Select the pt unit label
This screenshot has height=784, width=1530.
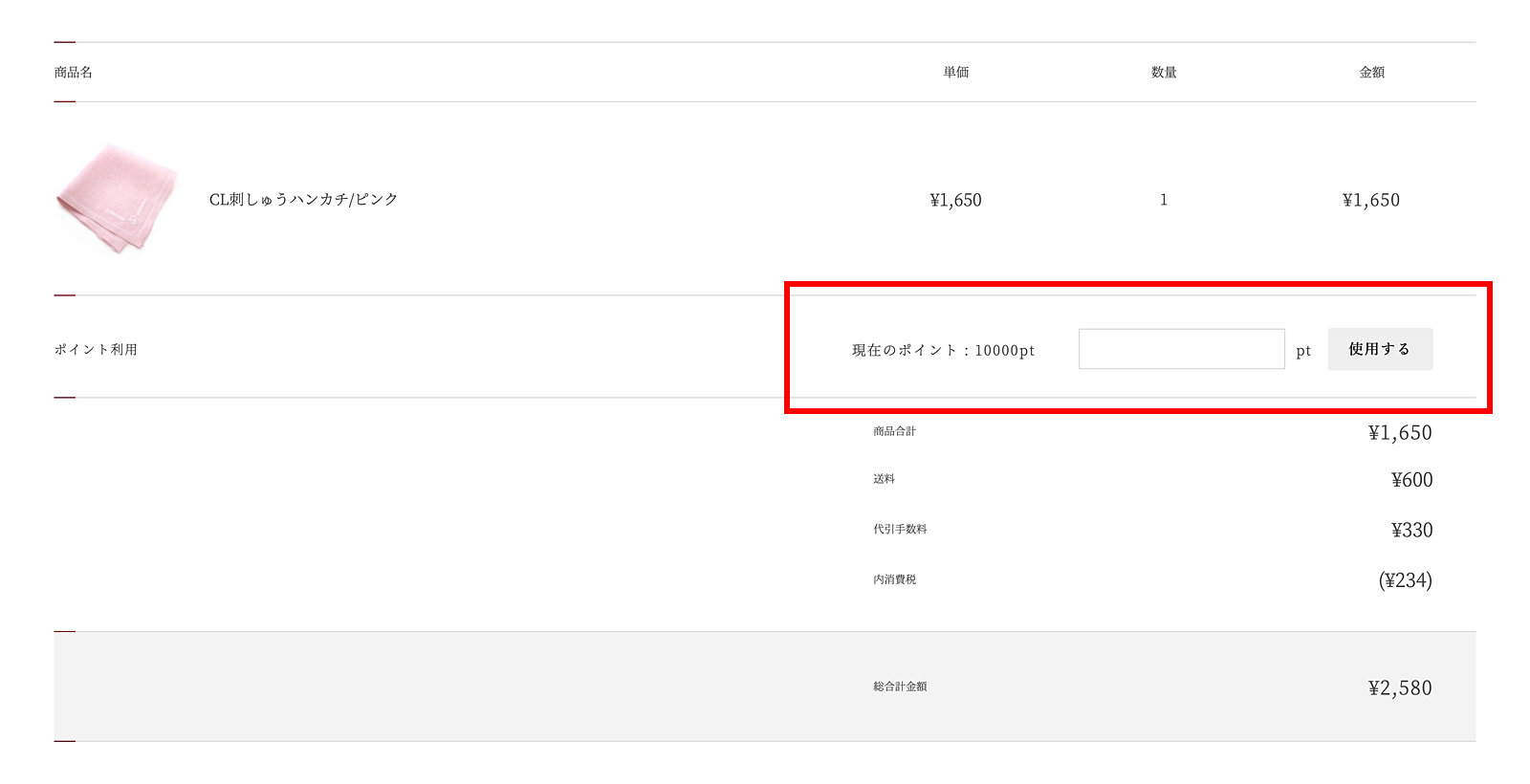click(1303, 352)
